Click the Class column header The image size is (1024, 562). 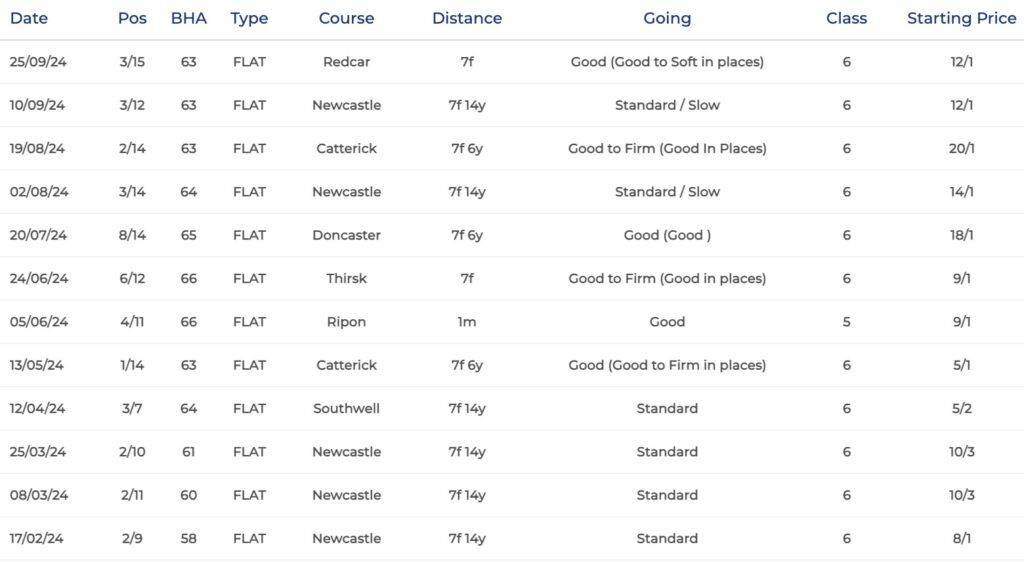tap(846, 18)
